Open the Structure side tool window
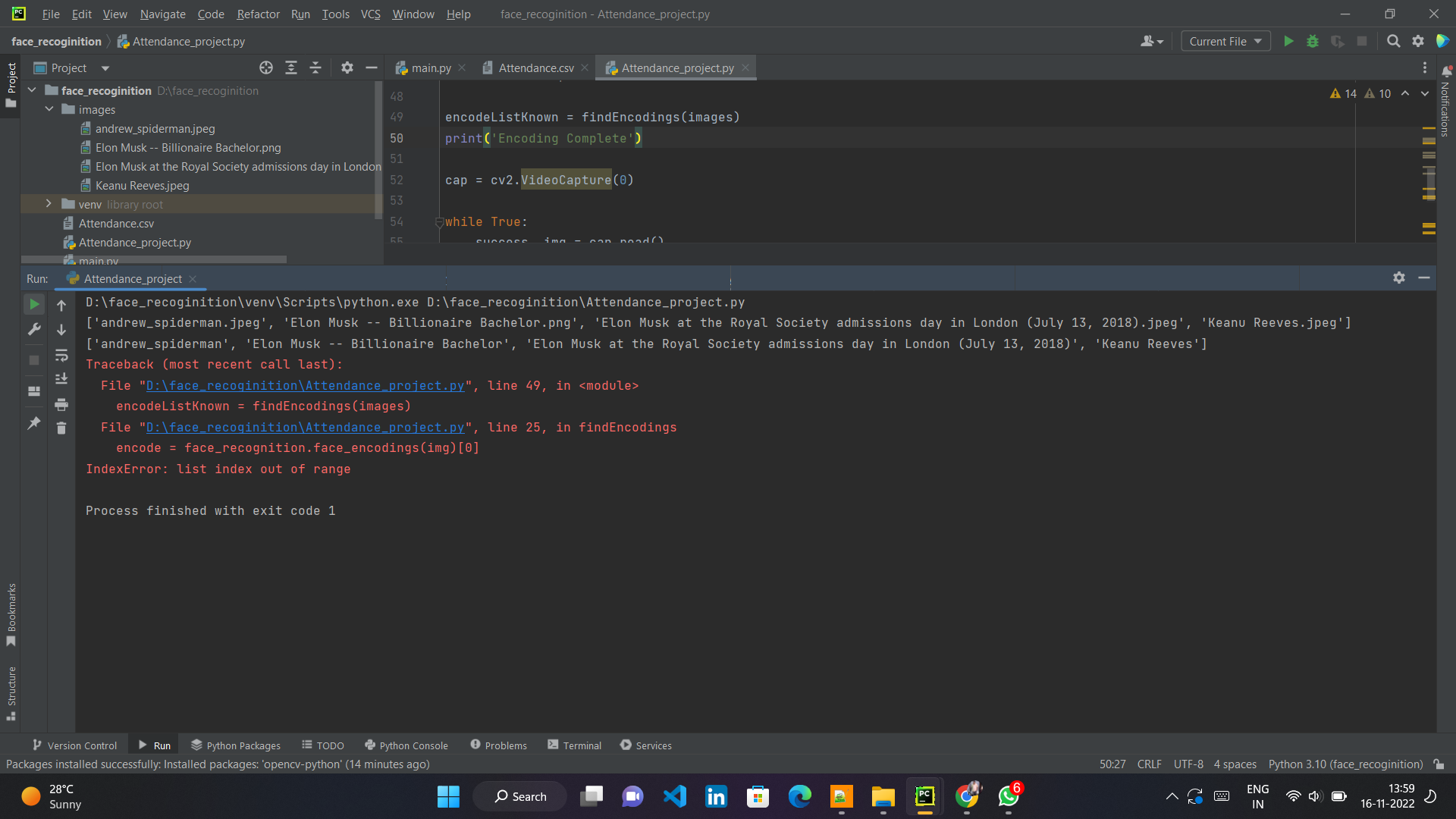The height and width of the screenshot is (819, 1456). (x=11, y=693)
